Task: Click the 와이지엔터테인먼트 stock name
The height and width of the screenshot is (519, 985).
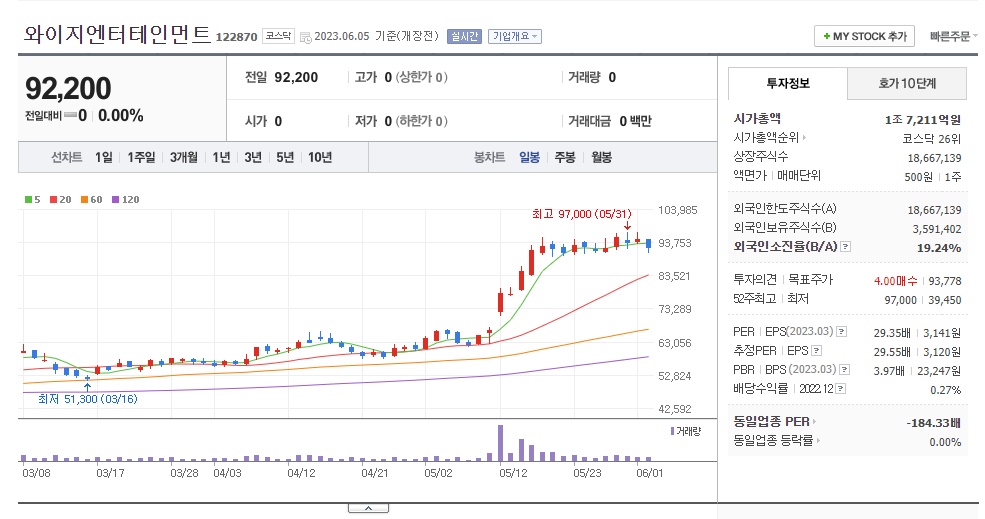Action: [117, 34]
